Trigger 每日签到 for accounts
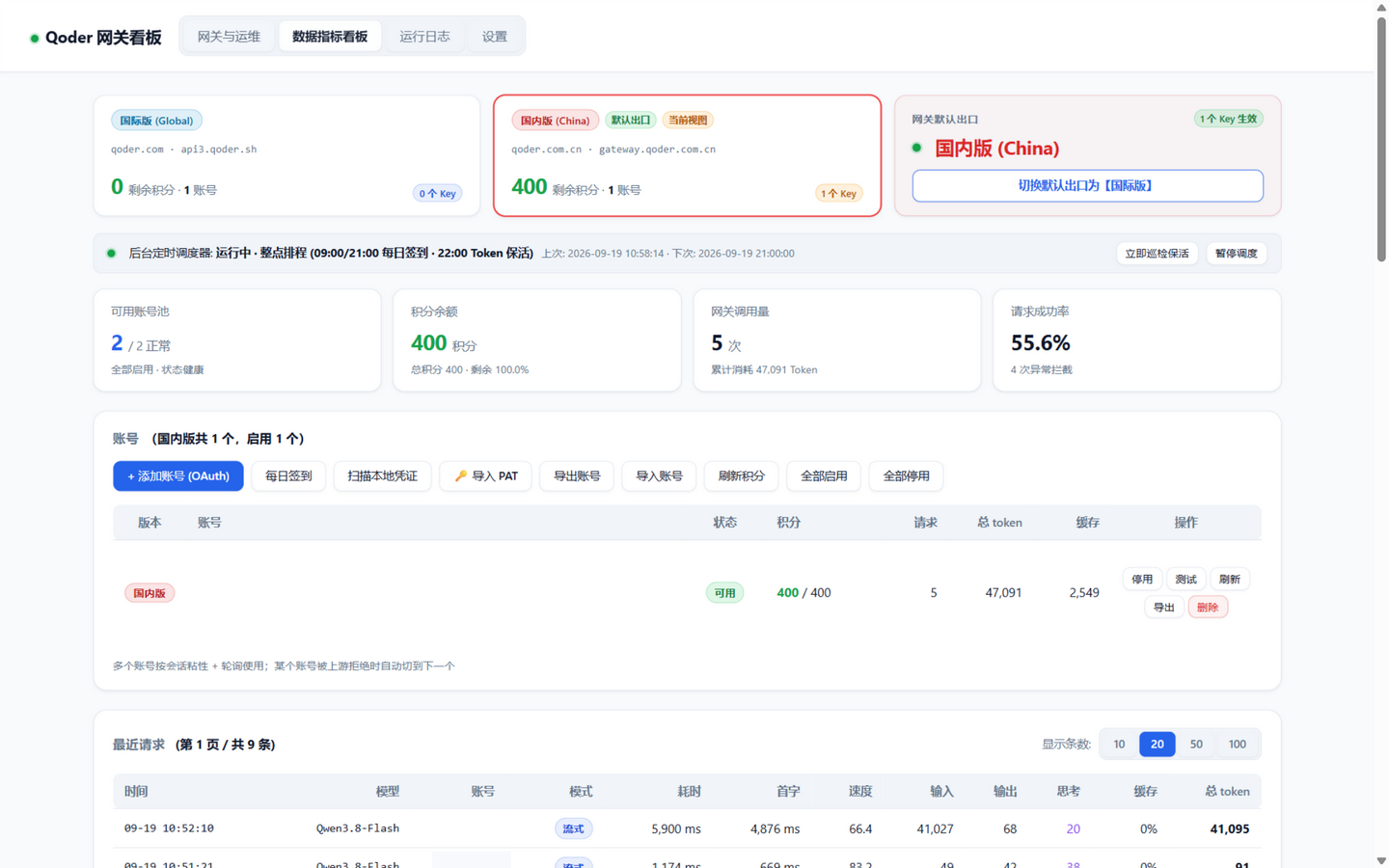This screenshot has height=868, width=1389. pos(288,476)
